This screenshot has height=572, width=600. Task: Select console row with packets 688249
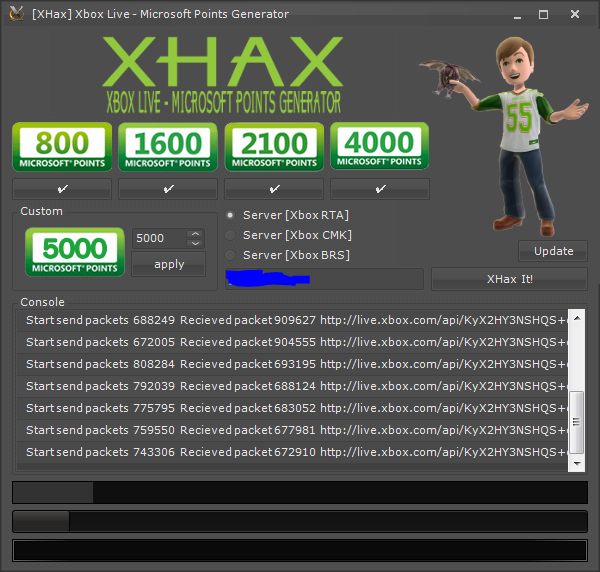tap(293, 320)
